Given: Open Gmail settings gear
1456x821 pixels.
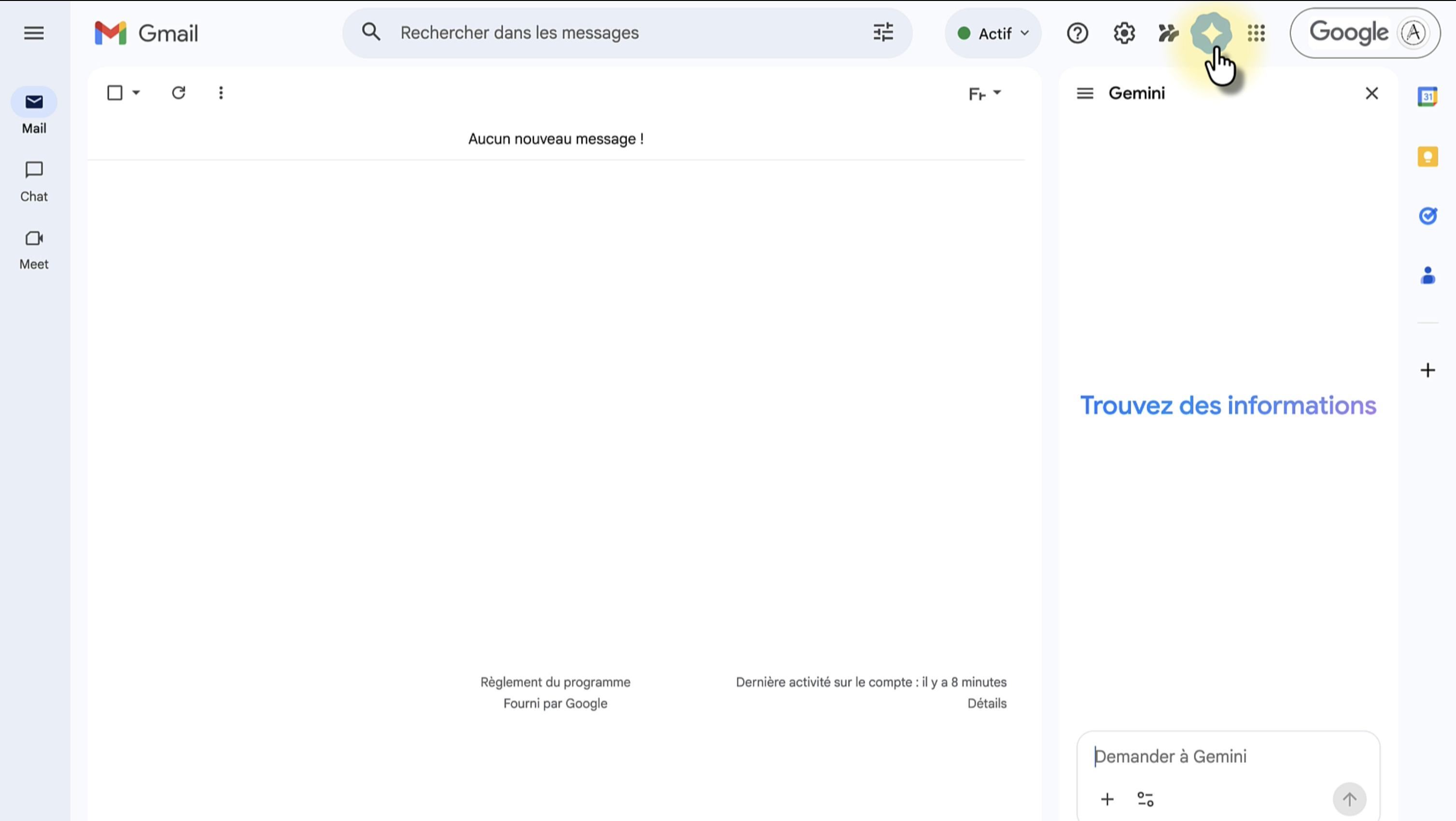Looking at the screenshot, I should pos(1124,33).
